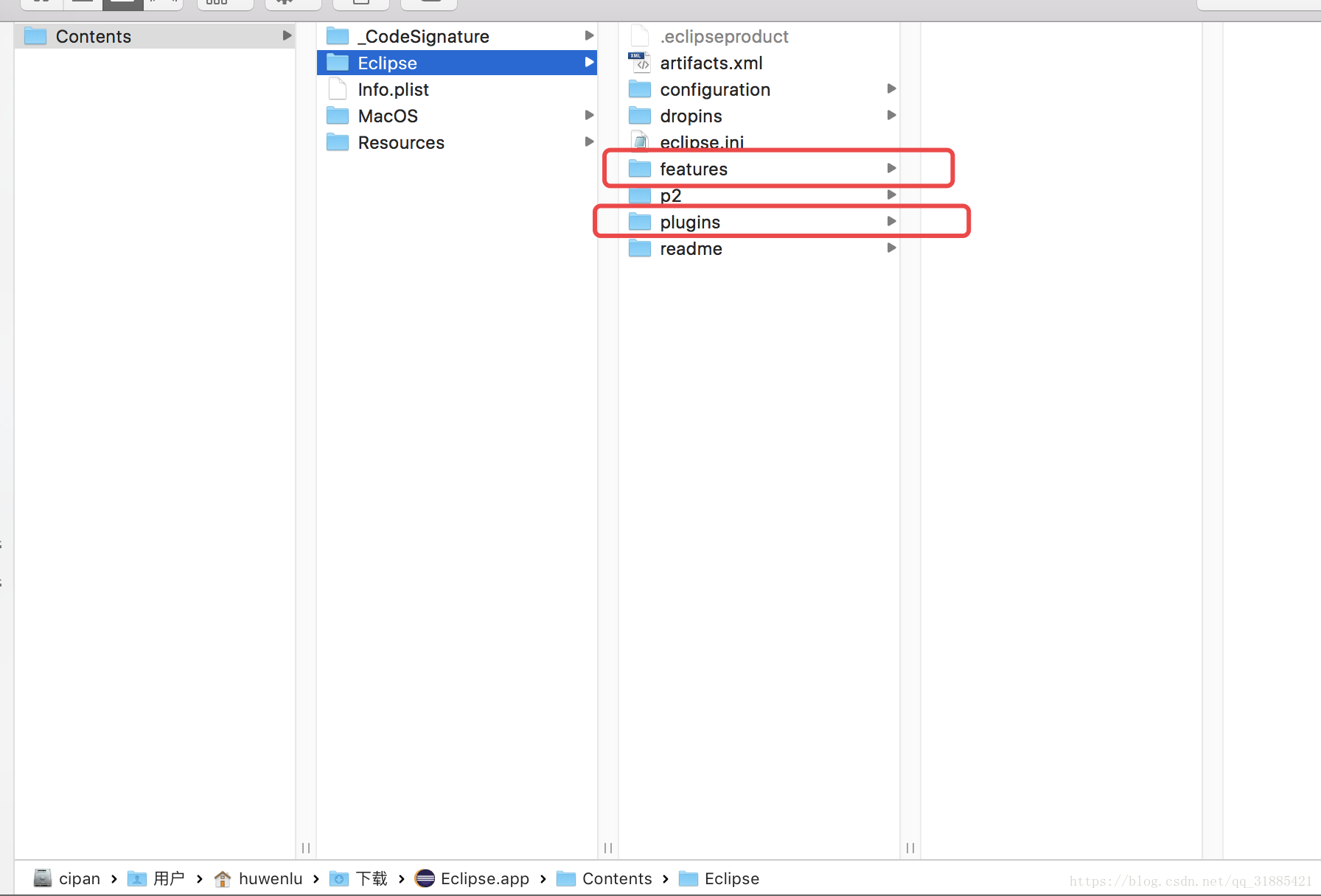Click the plugins folder icon

(640, 222)
